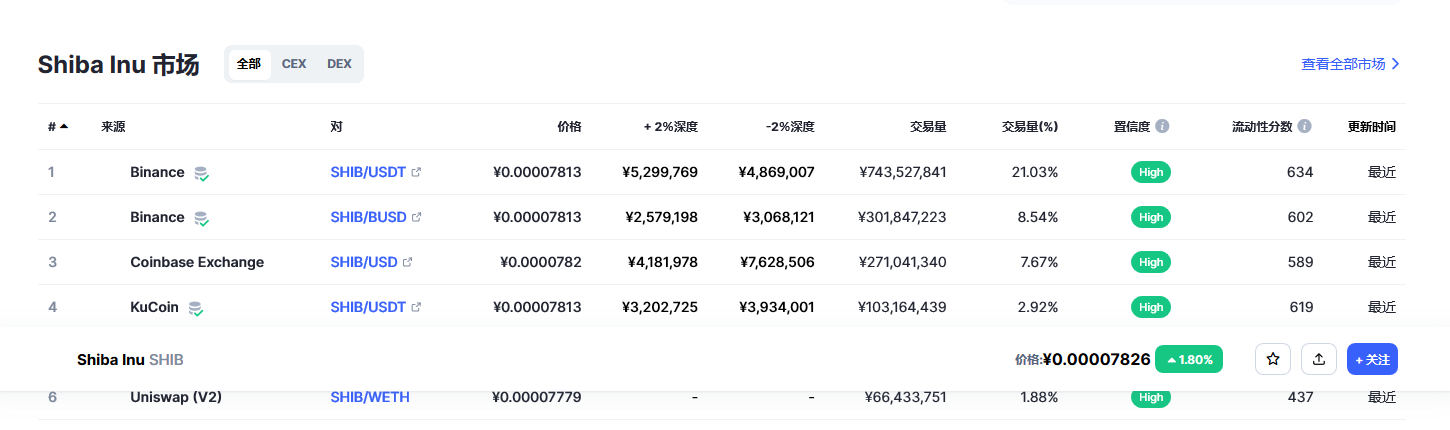The width and height of the screenshot is (1450, 430).
Task: Open the SHIB/BUSD pair link
Action: click(369, 217)
